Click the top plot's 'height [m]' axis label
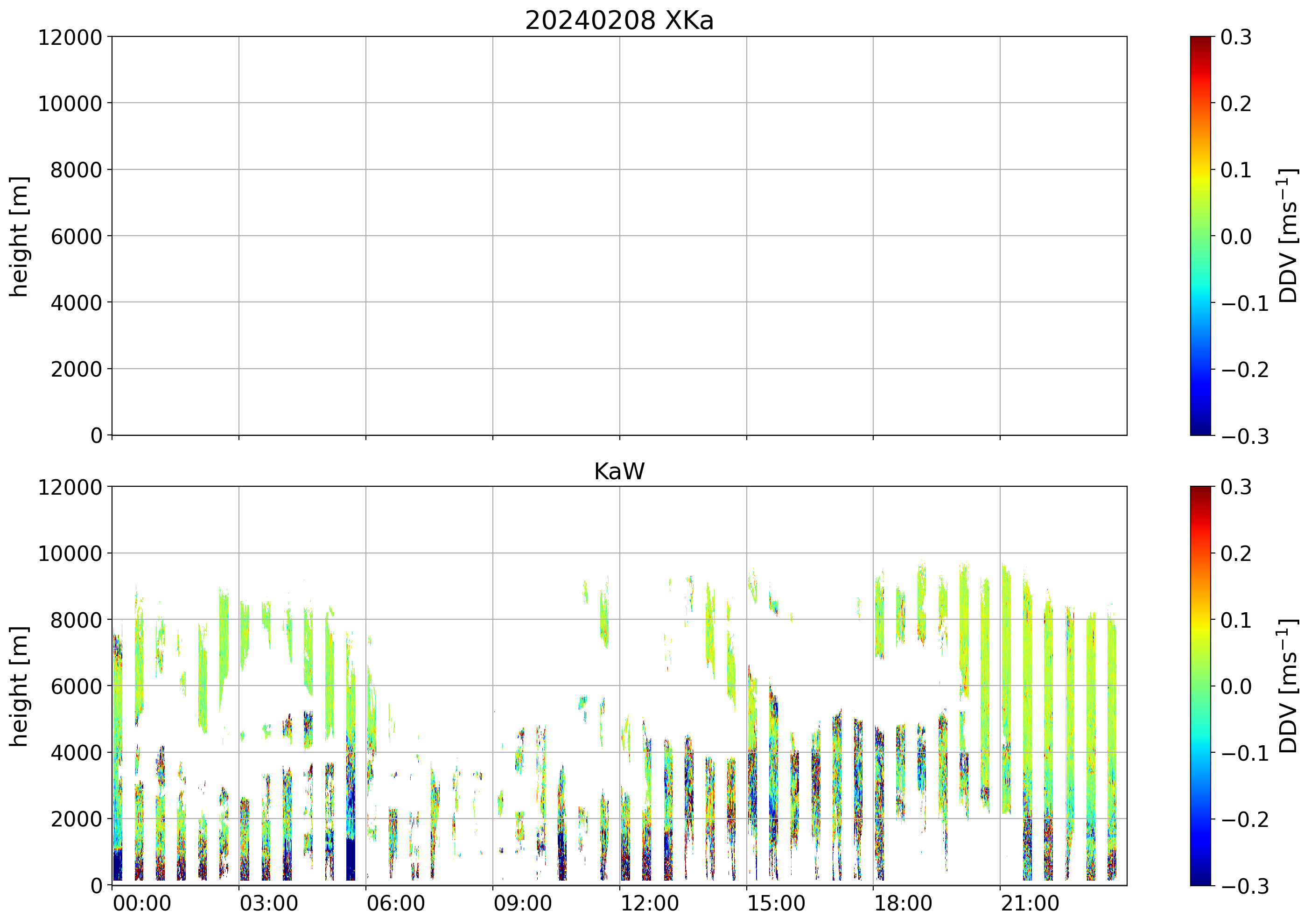Viewport: 1311px width, 924px height. click(x=19, y=236)
